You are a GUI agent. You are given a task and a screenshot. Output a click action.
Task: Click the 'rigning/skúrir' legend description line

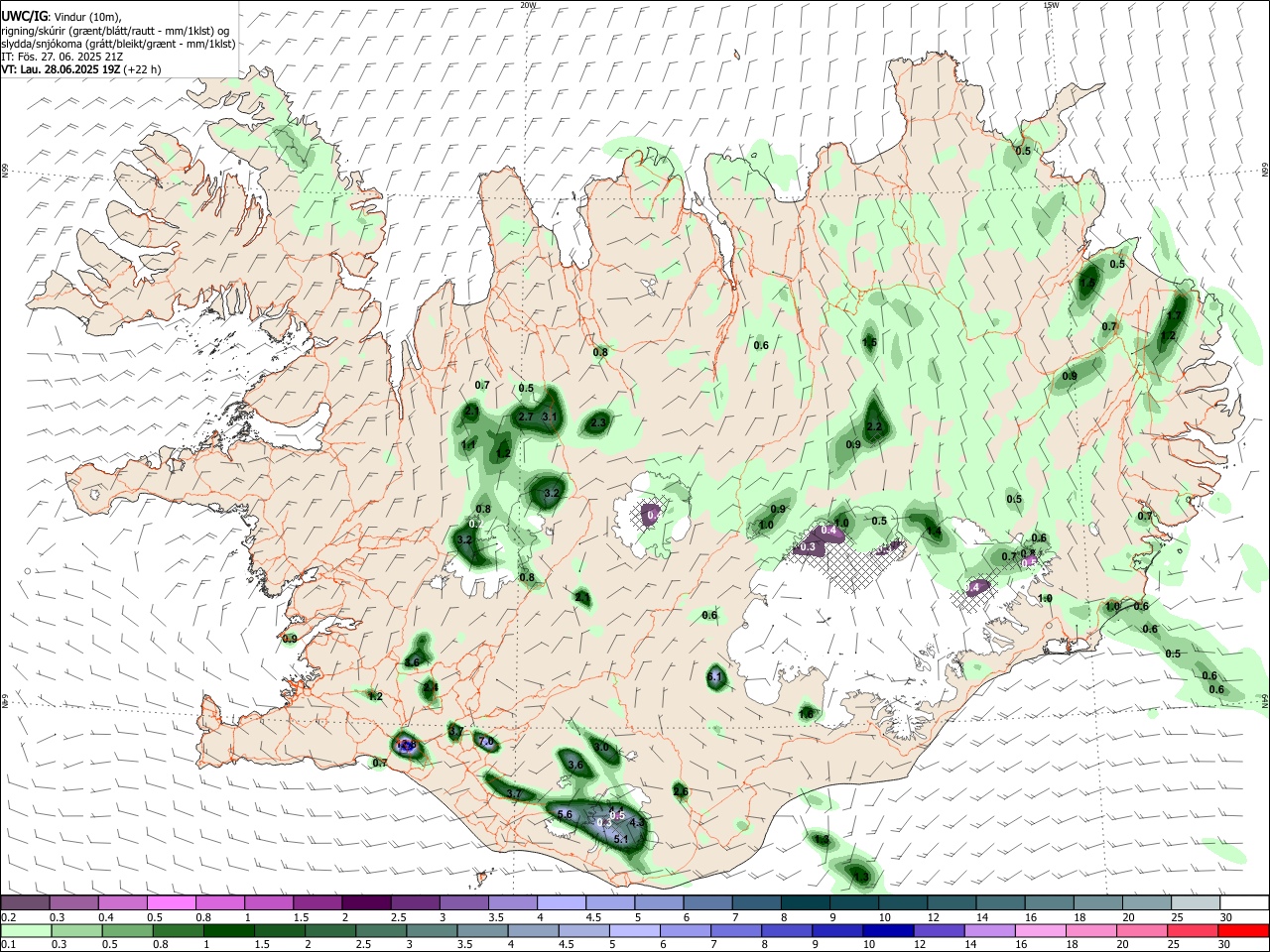(x=115, y=31)
